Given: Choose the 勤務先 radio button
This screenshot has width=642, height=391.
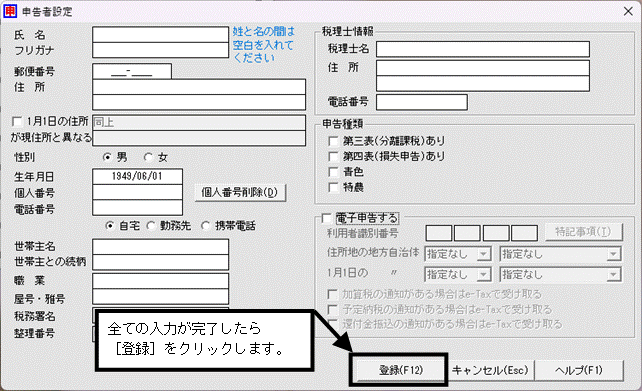Looking at the screenshot, I should pos(151,226).
